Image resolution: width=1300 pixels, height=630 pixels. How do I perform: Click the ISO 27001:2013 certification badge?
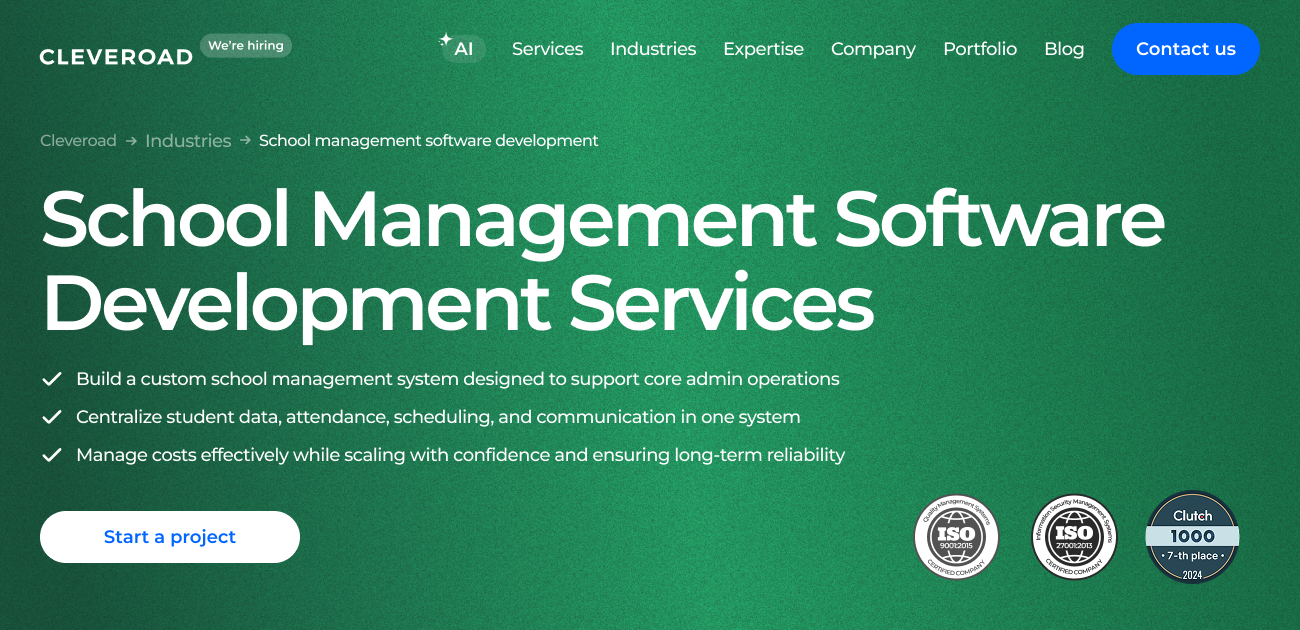point(1074,537)
